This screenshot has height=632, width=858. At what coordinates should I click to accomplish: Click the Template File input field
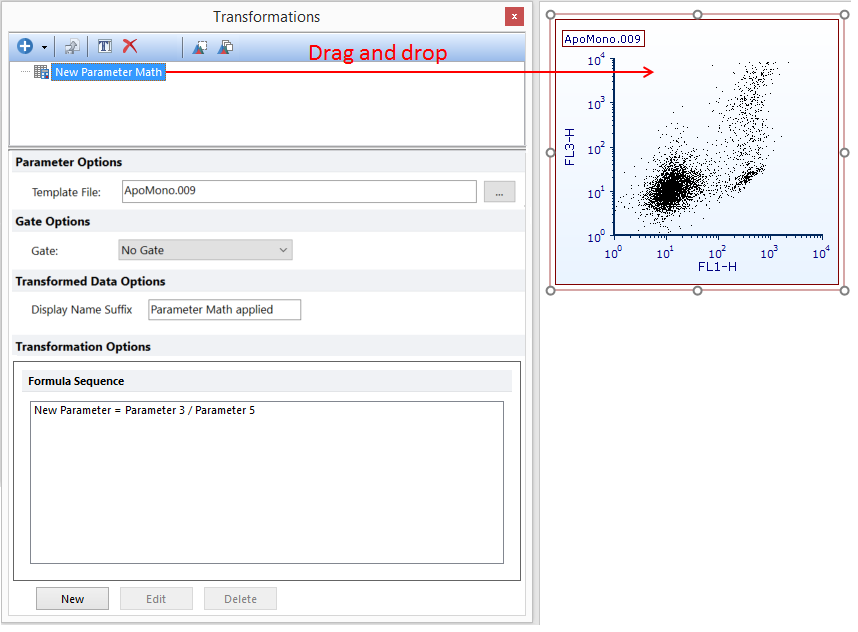tap(299, 192)
